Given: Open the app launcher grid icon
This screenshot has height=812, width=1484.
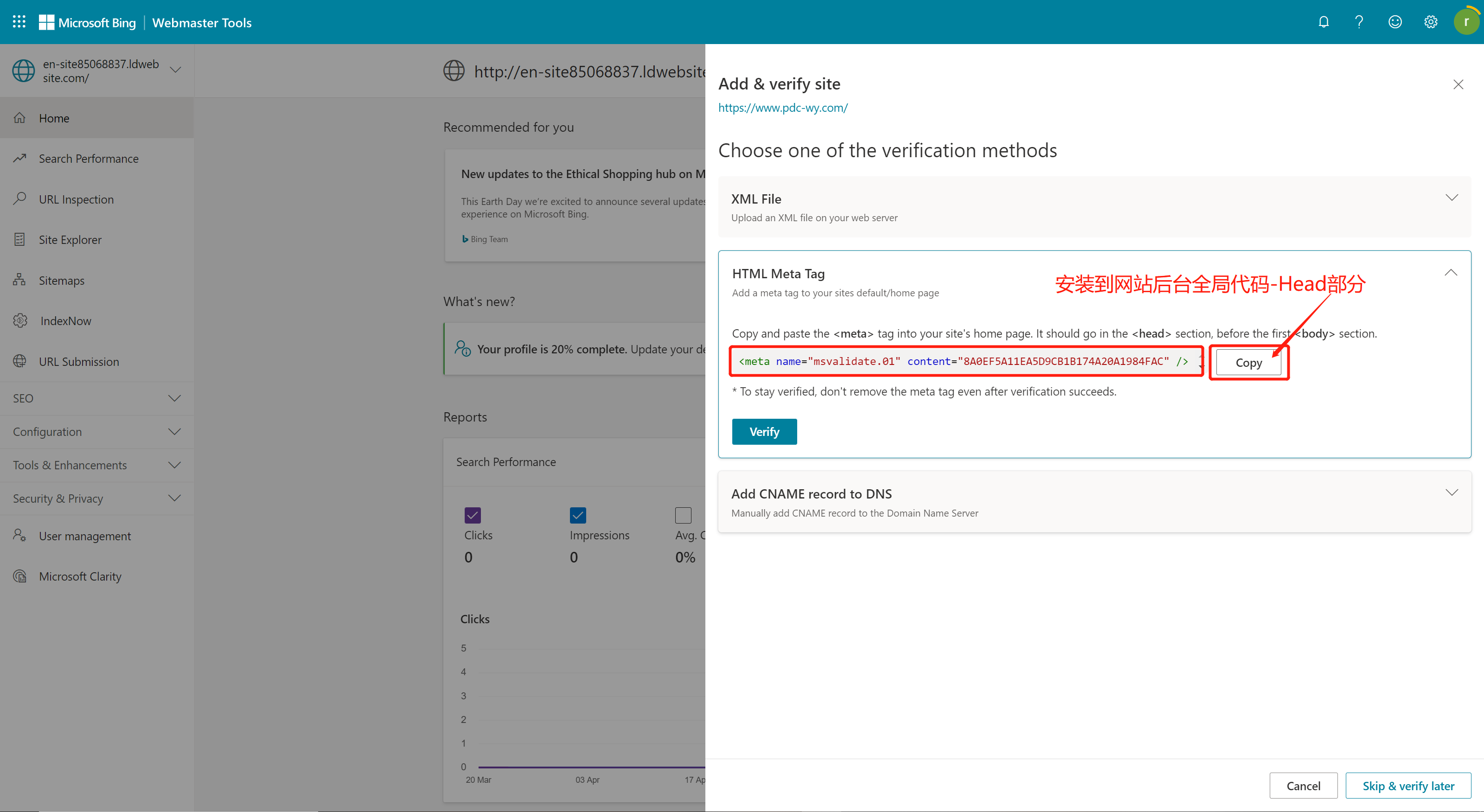Looking at the screenshot, I should 19,22.
